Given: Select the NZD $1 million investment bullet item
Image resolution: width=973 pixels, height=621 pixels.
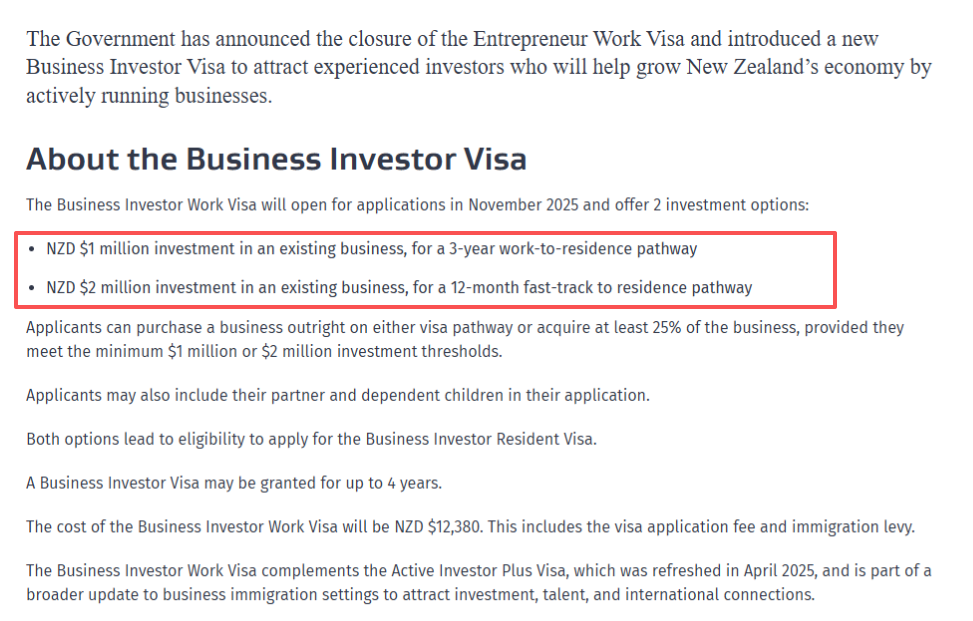Looking at the screenshot, I should (371, 248).
